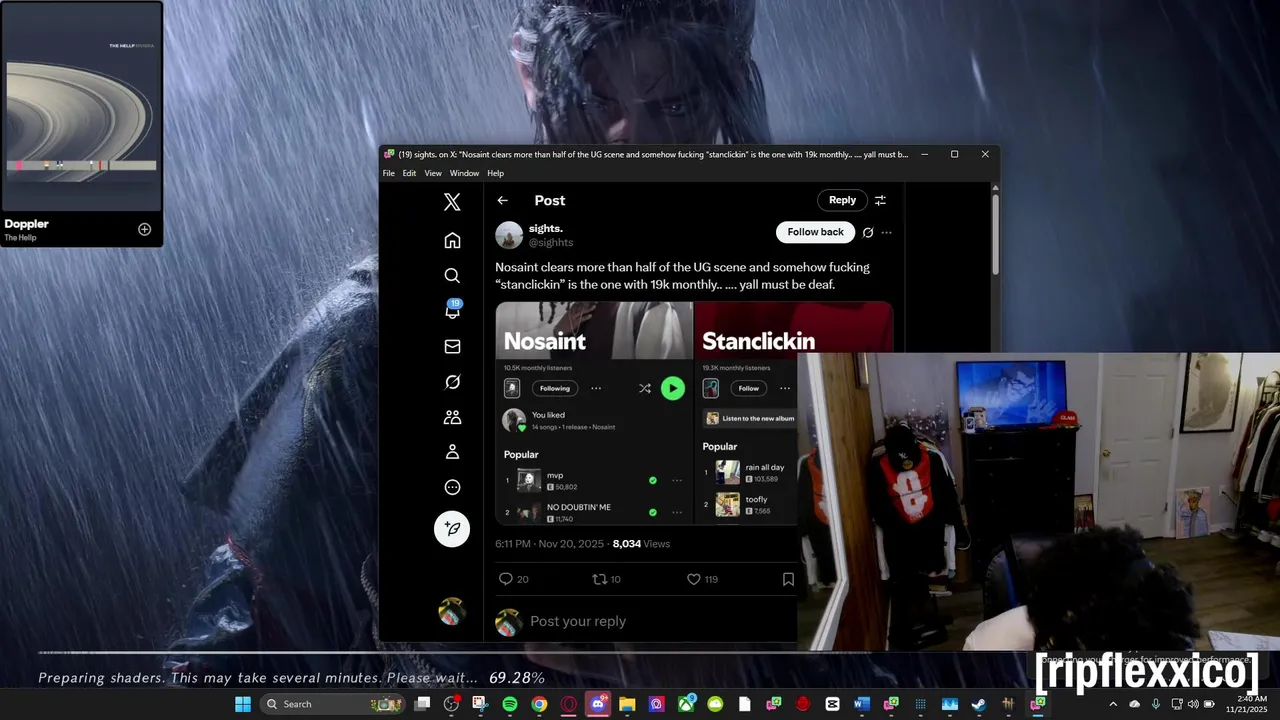Click Grok explain icon next to Follow back
The height and width of the screenshot is (720, 1280).
[868, 232]
